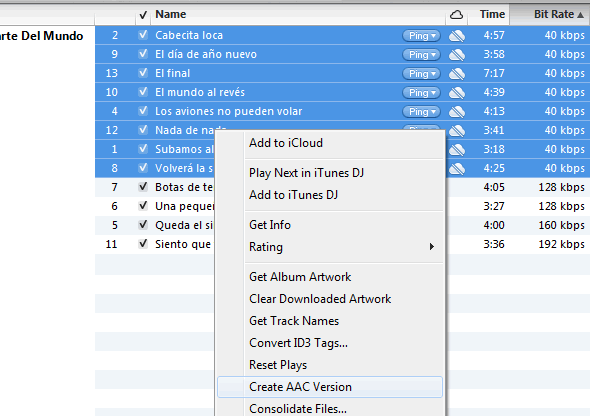Uncheck the Siento que track
The width and height of the screenshot is (590, 416).
coord(143,244)
